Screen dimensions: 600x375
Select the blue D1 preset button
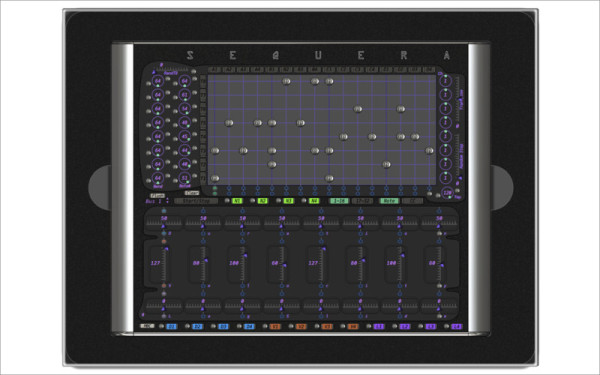click(172, 326)
